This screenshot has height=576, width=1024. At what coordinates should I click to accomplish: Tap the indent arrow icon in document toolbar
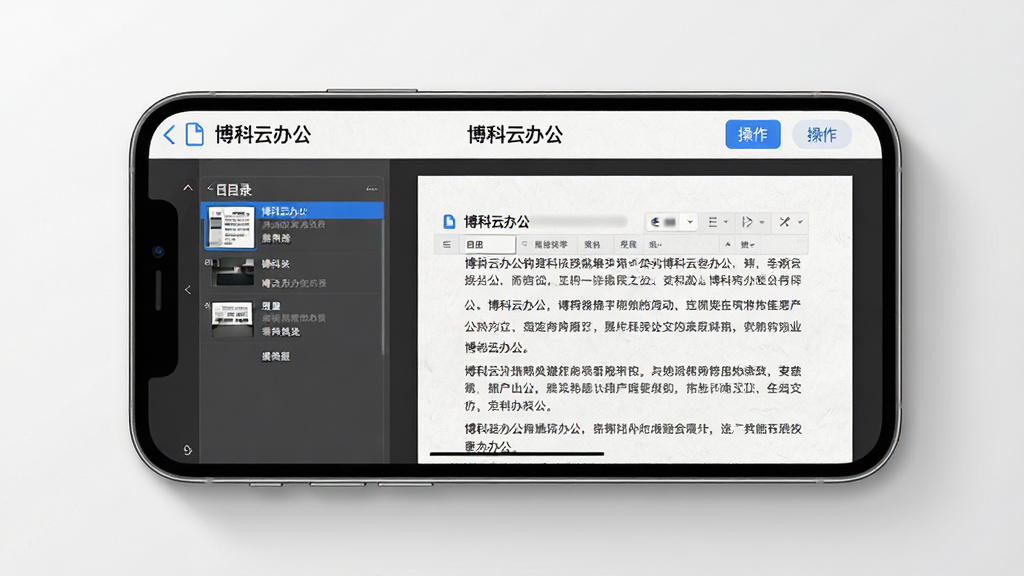(x=747, y=222)
